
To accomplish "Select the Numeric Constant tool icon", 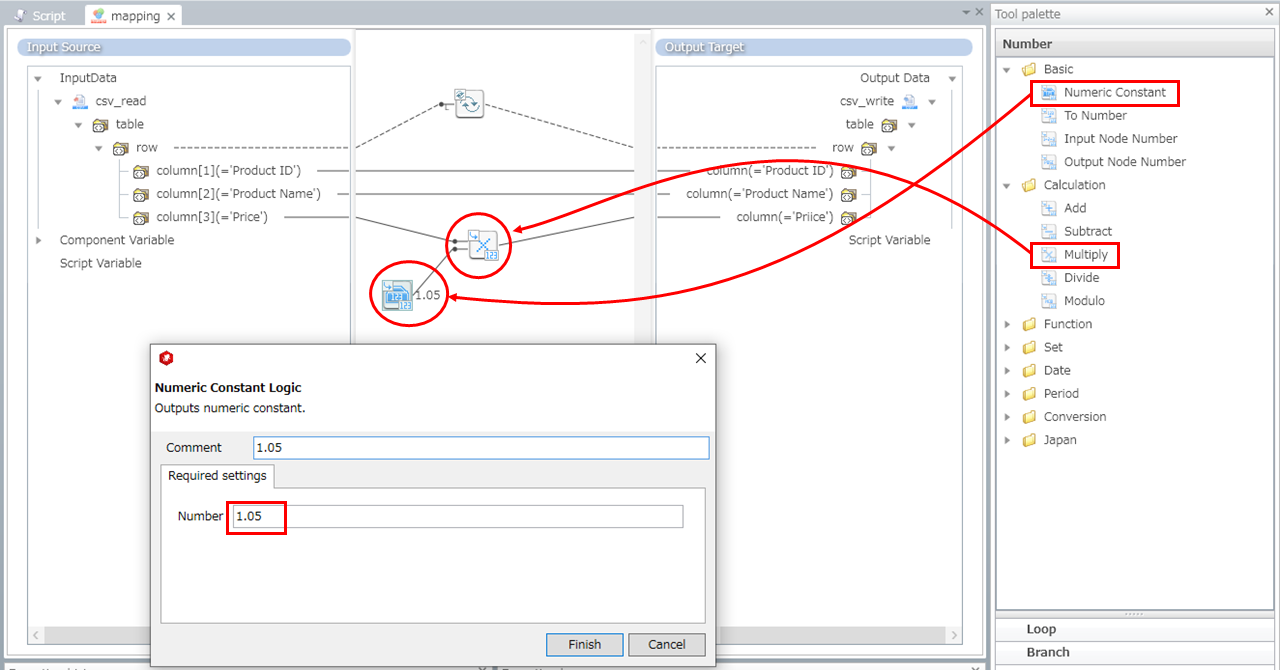I will [1049, 93].
